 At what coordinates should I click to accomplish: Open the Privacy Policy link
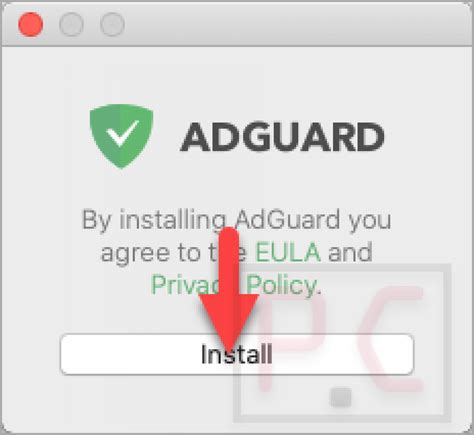point(235,286)
